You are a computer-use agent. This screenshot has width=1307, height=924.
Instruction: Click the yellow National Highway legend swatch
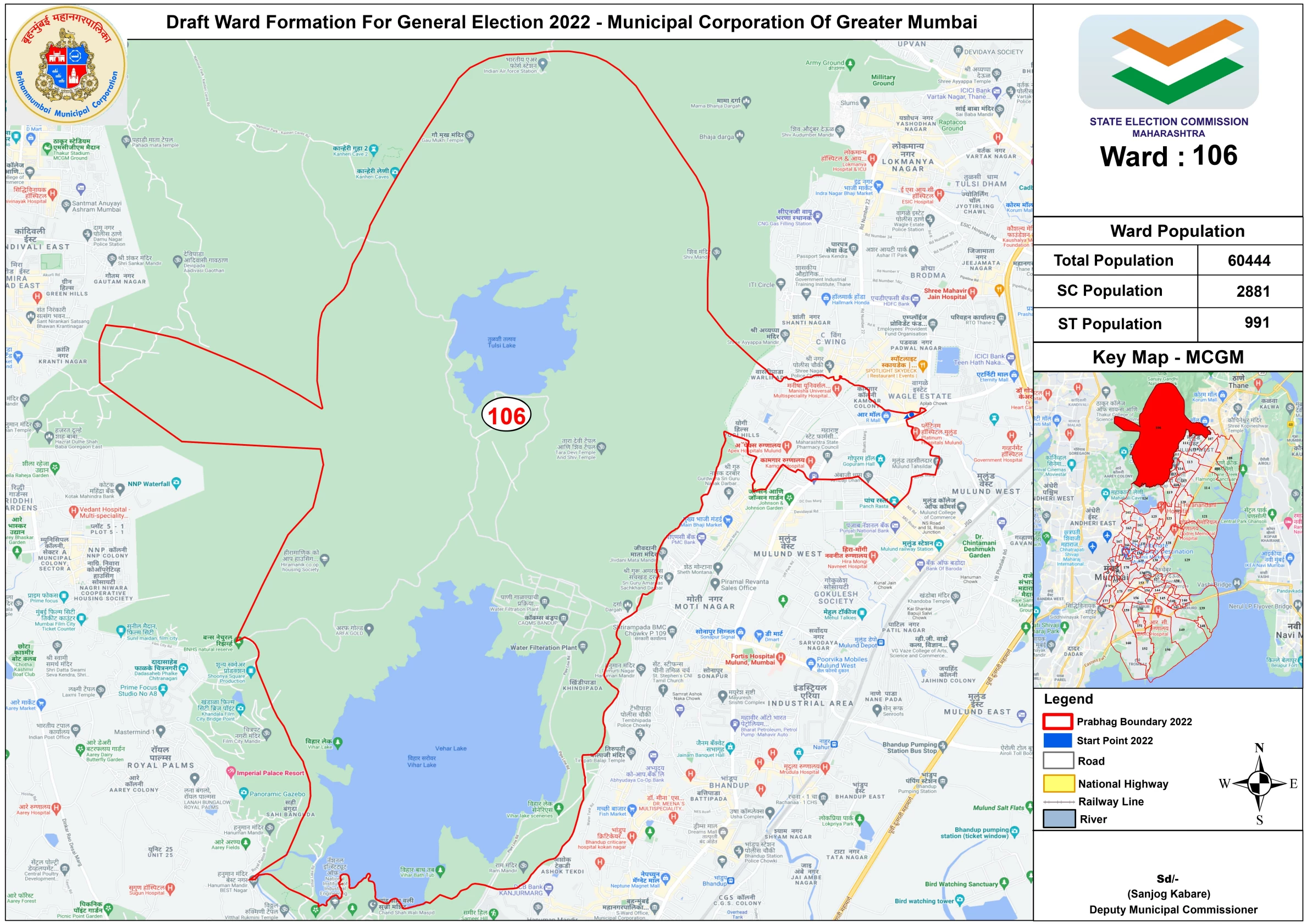(1058, 783)
